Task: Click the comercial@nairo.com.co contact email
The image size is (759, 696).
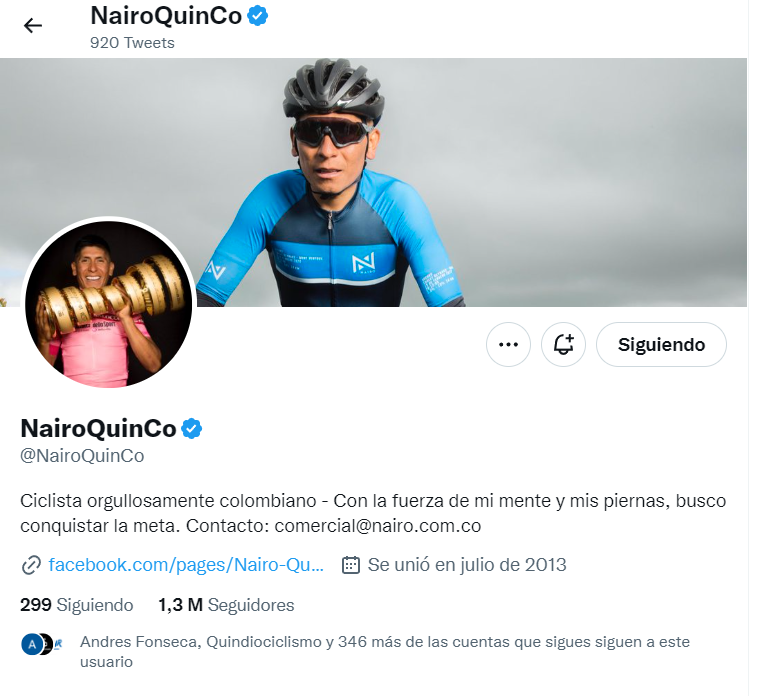Action: [x=378, y=526]
